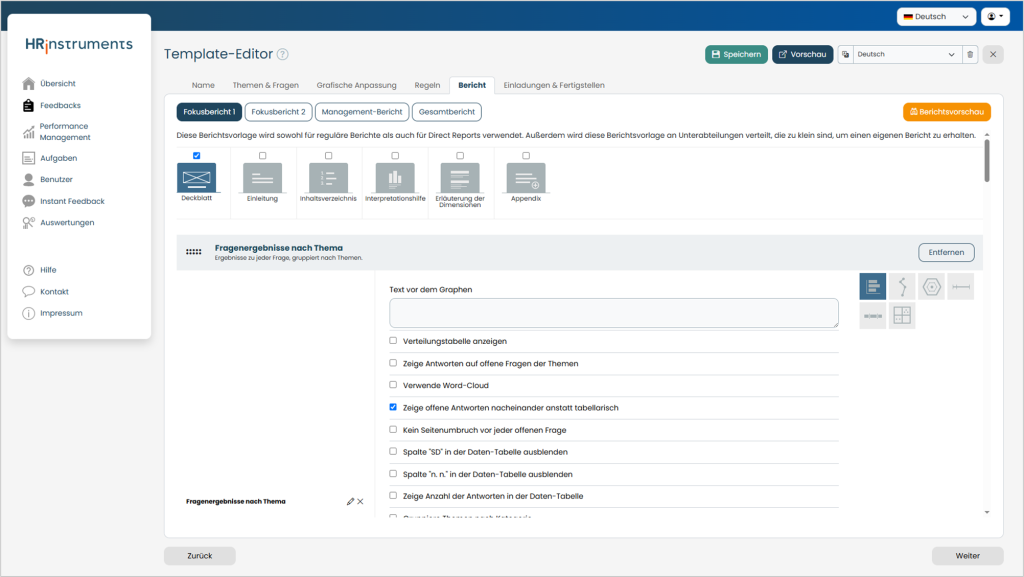Click the Impressum info icon
This screenshot has width=1024, height=577.
click(28, 313)
